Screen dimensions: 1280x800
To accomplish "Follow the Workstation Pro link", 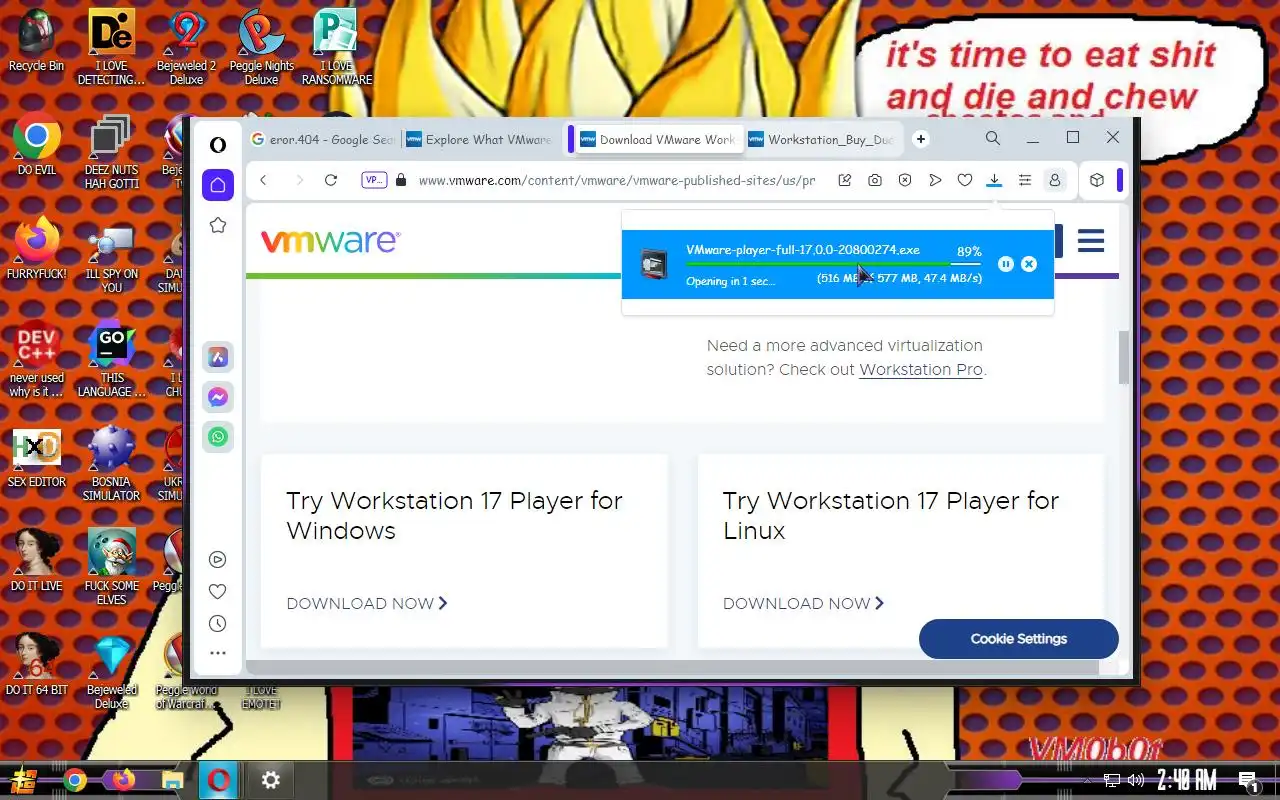I will [x=921, y=369].
